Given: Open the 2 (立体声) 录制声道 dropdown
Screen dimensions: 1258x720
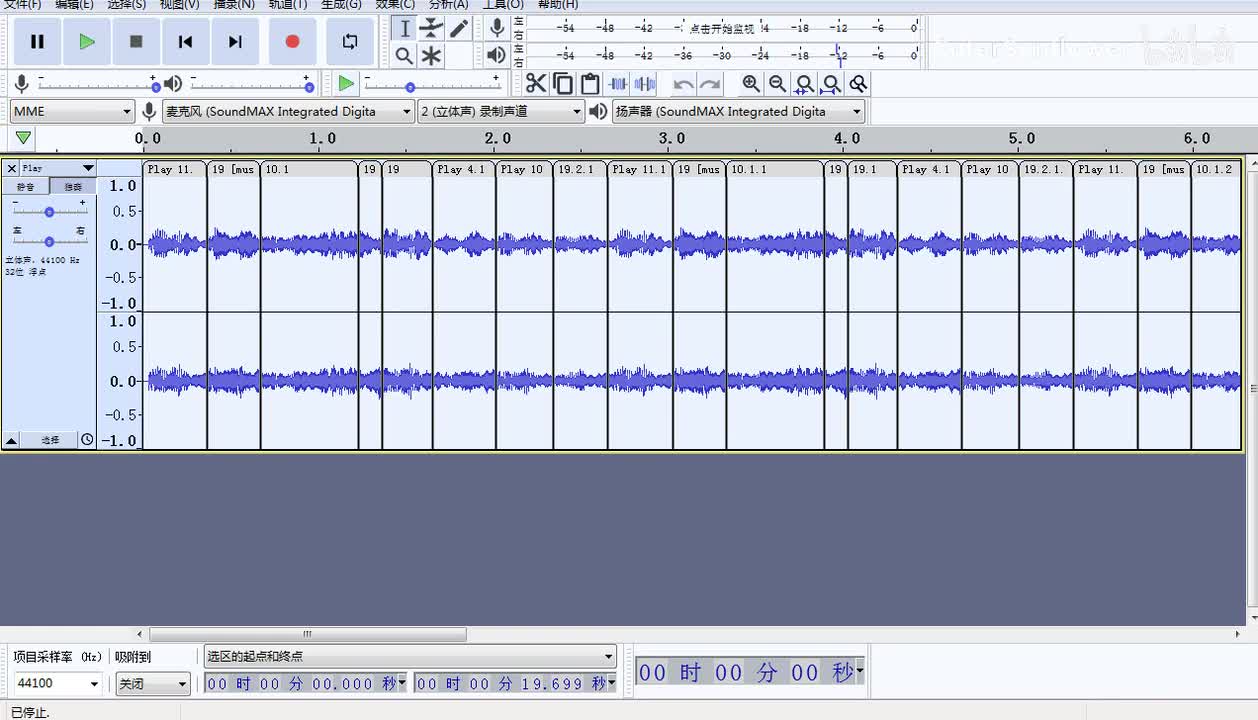Looking at the screenshot, I should (x=501, y=111).
